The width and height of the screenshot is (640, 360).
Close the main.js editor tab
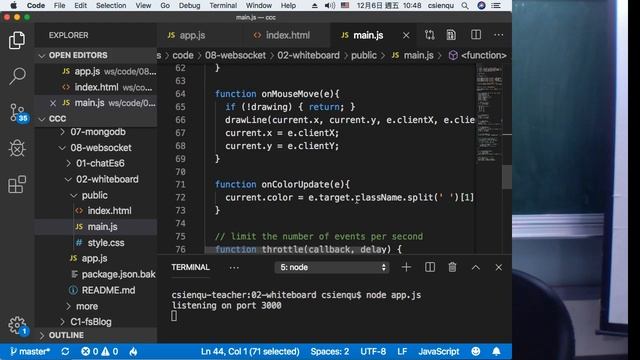406,36
